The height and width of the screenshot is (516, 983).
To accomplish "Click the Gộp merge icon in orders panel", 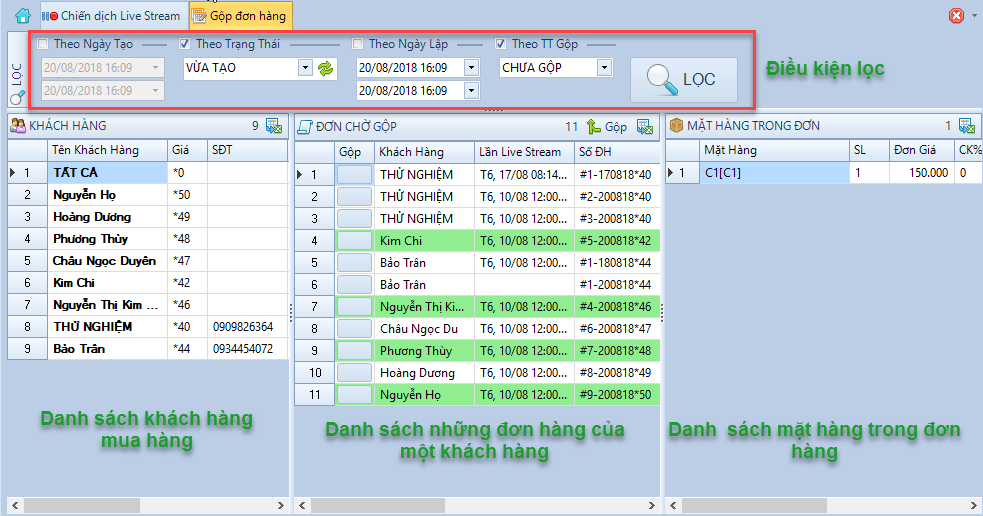I will [607, 126].
